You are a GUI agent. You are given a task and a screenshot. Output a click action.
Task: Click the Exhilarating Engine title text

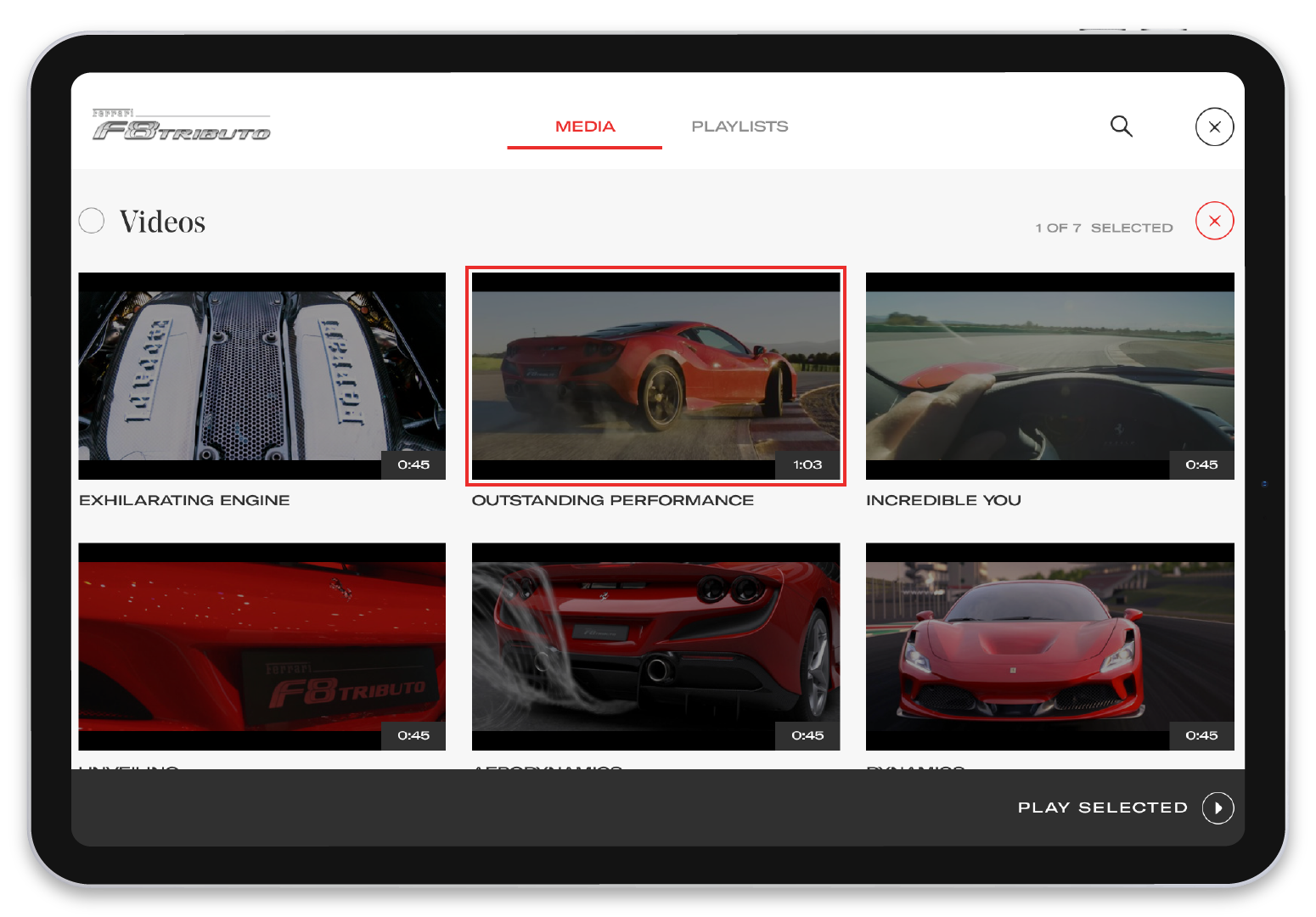(x=184, y=500)
